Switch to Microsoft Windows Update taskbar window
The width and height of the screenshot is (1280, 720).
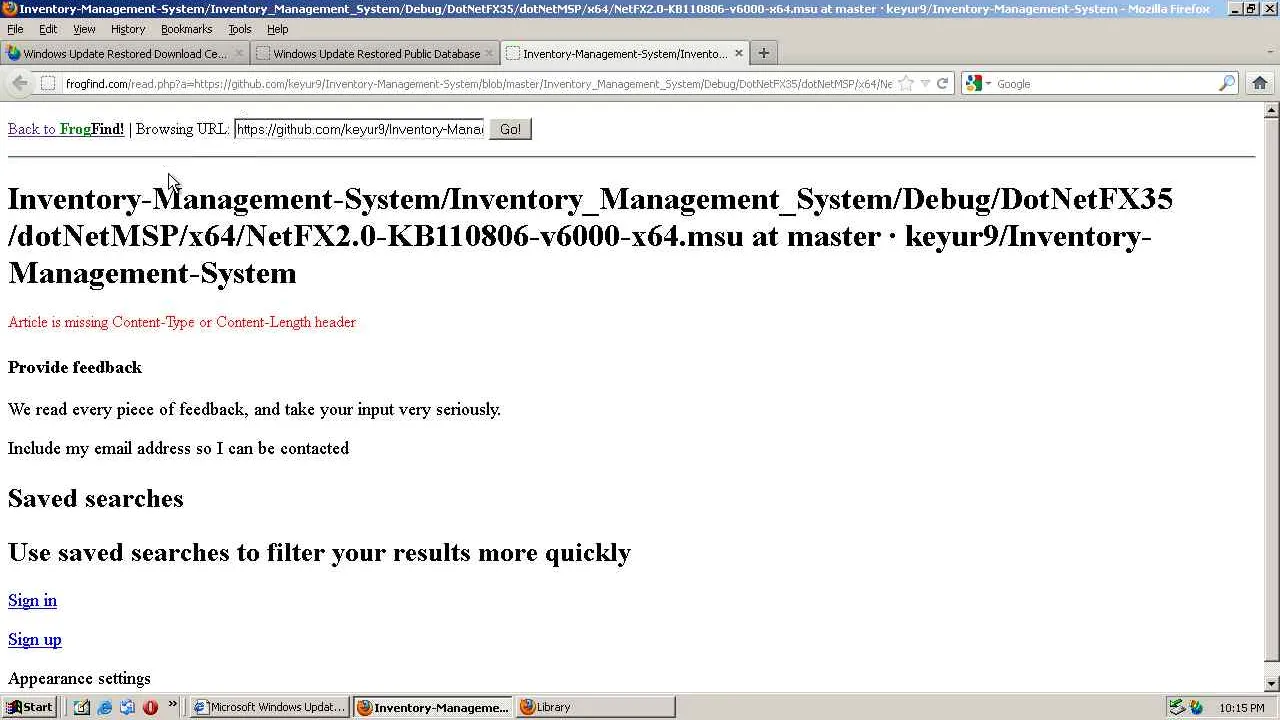[269, 707]
